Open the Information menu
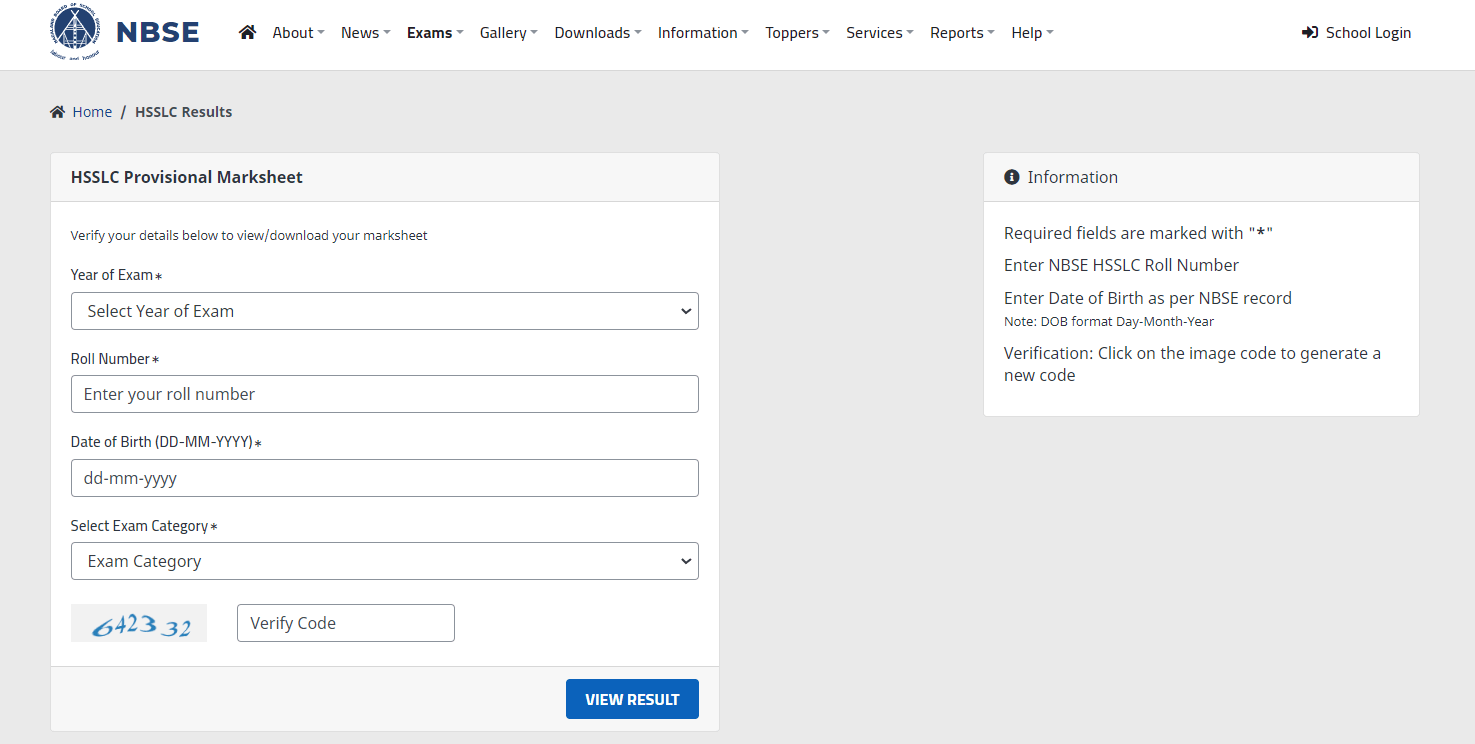This screenshot has width=1475, height=744. pyautogui.click(x=703, y=33)
